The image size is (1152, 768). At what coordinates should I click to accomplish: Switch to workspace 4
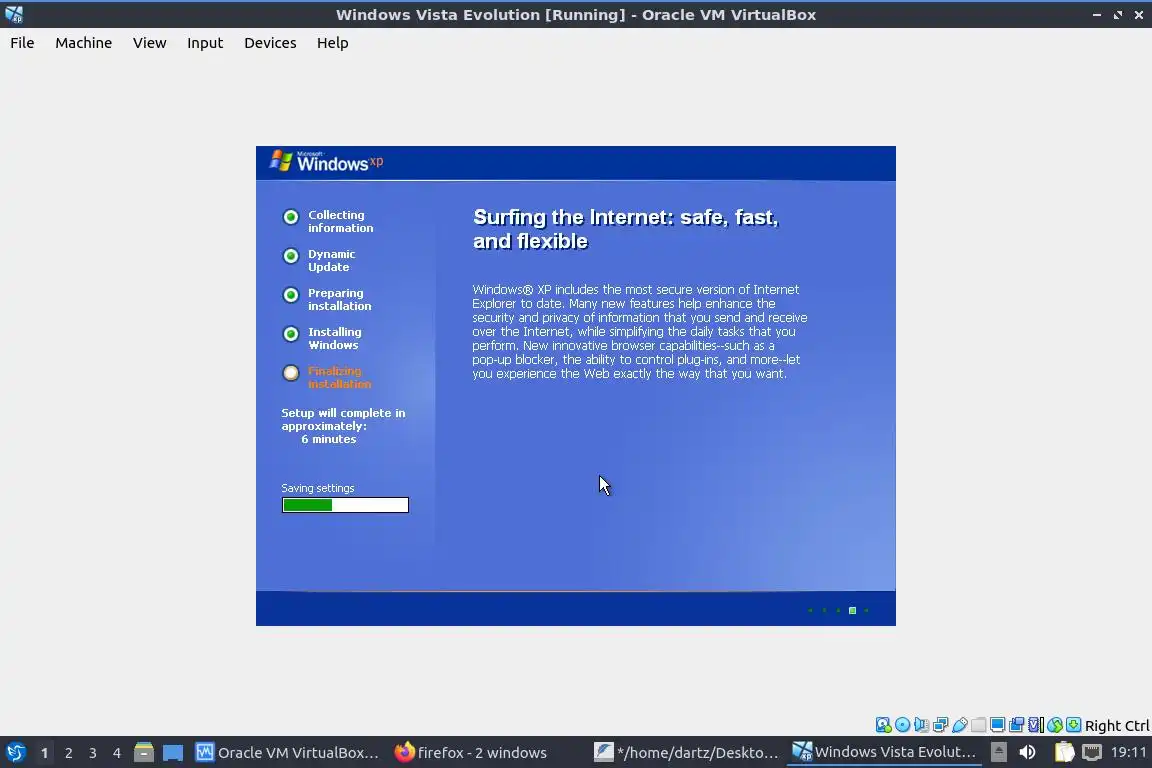point(117,753)
